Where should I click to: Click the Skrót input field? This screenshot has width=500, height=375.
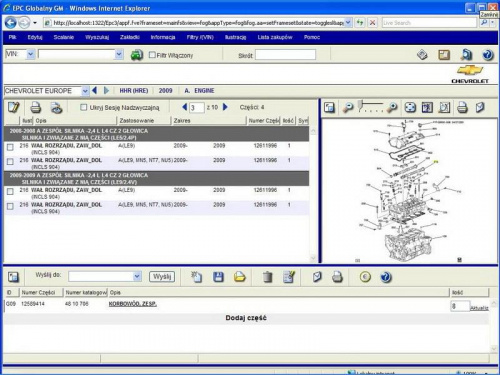pyautogui.click(x=285, y=55)
